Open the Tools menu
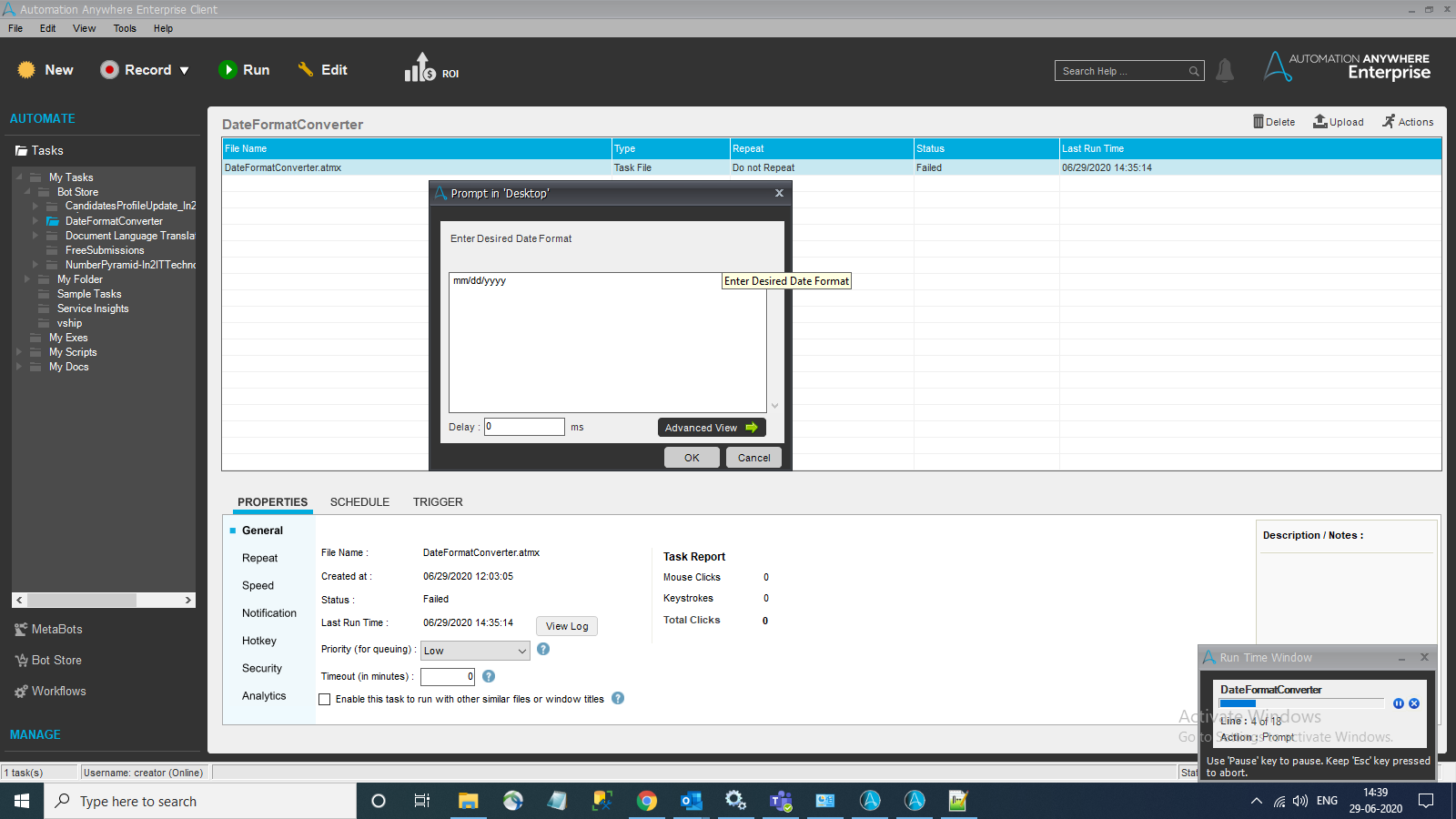This screenshot has width=1456, height=819. [125, 28]
